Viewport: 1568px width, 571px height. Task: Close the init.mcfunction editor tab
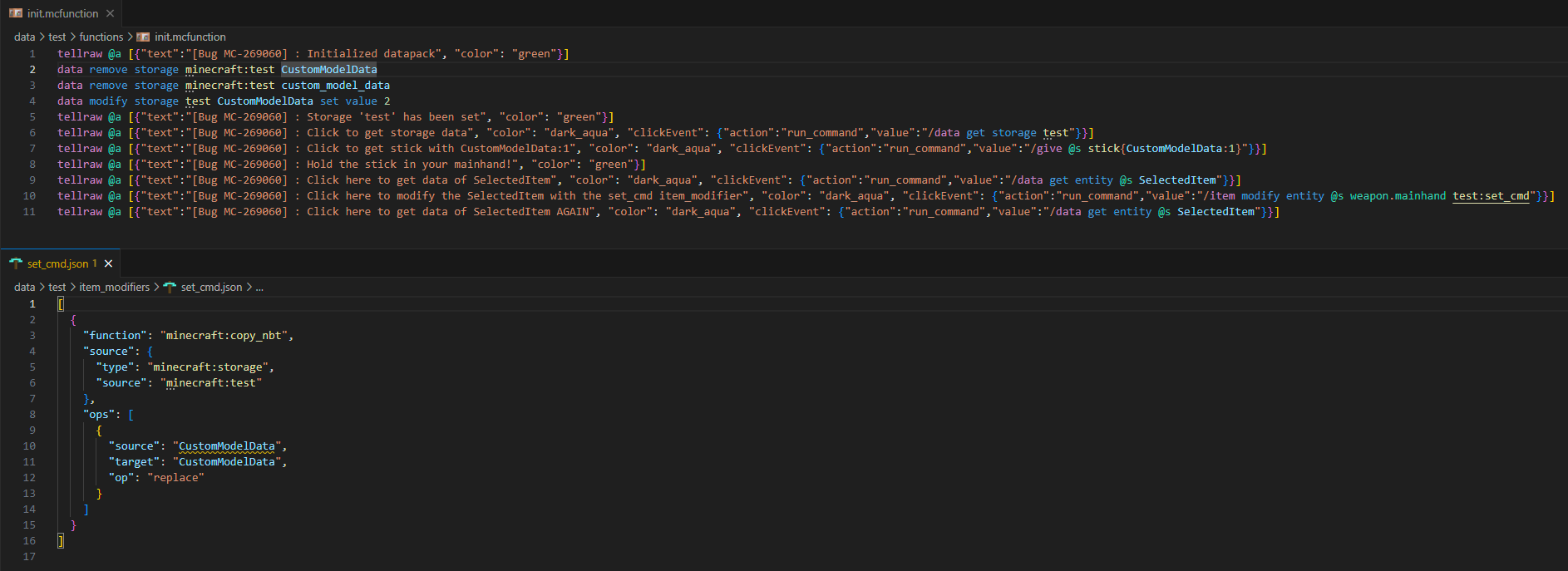pyautogui.click(x=110, y=13)
